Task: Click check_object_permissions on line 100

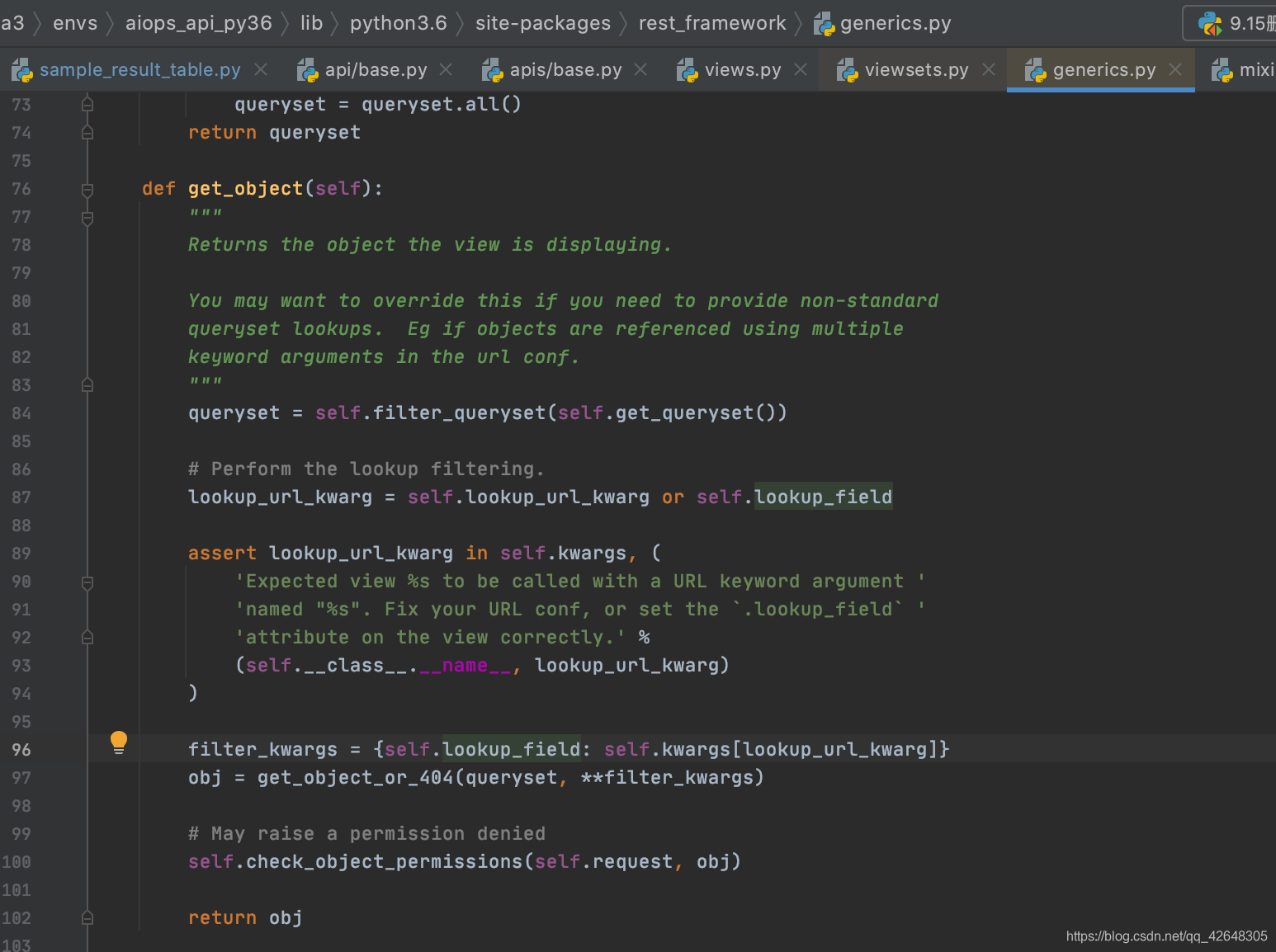Action: tap(385, 862)
